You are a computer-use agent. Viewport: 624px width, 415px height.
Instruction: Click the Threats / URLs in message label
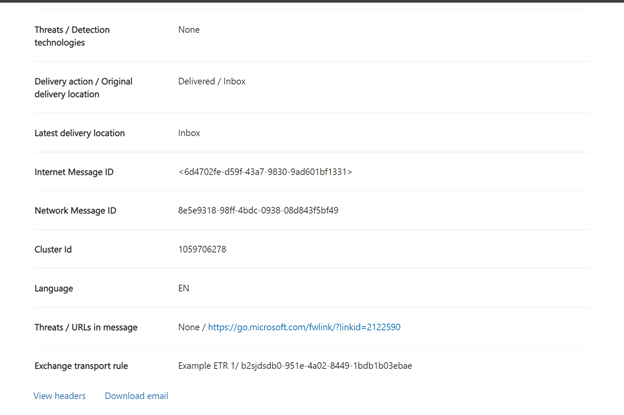click(x=86, y=327)
